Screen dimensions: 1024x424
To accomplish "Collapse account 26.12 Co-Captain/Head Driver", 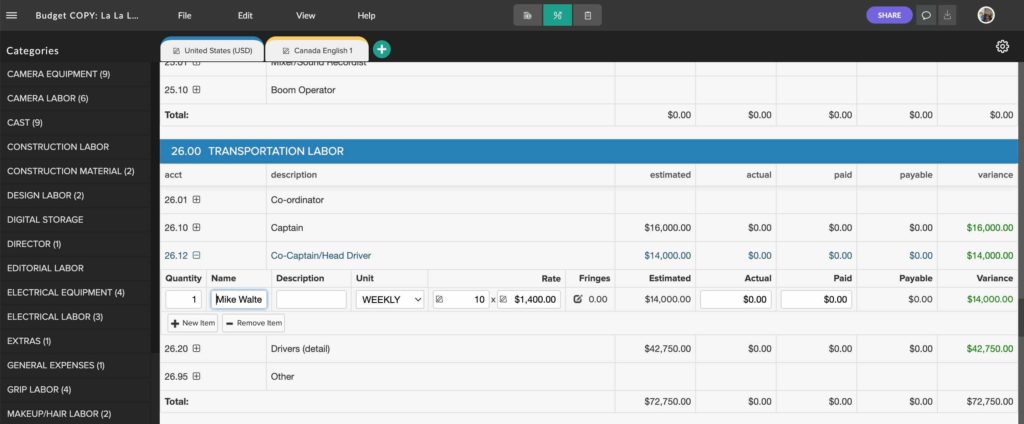I will coord(197,255).
